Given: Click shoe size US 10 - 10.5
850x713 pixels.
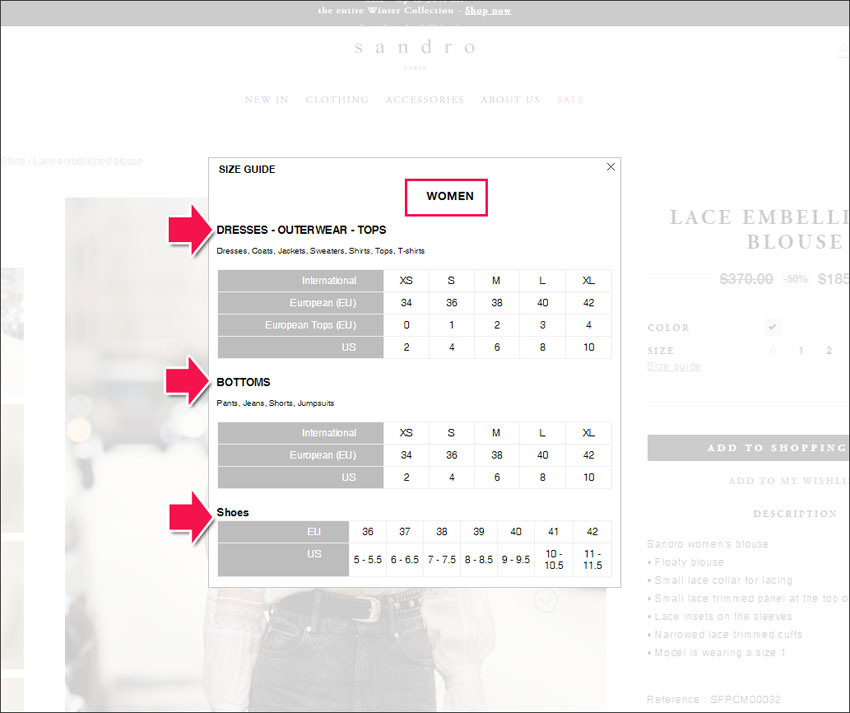Looking at the screenshot, I should (x=553, y=560).
